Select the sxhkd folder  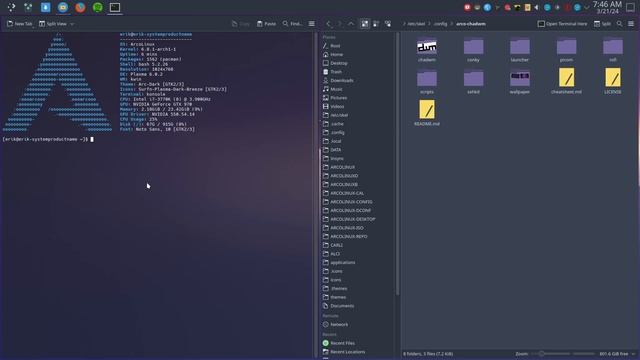473,82
